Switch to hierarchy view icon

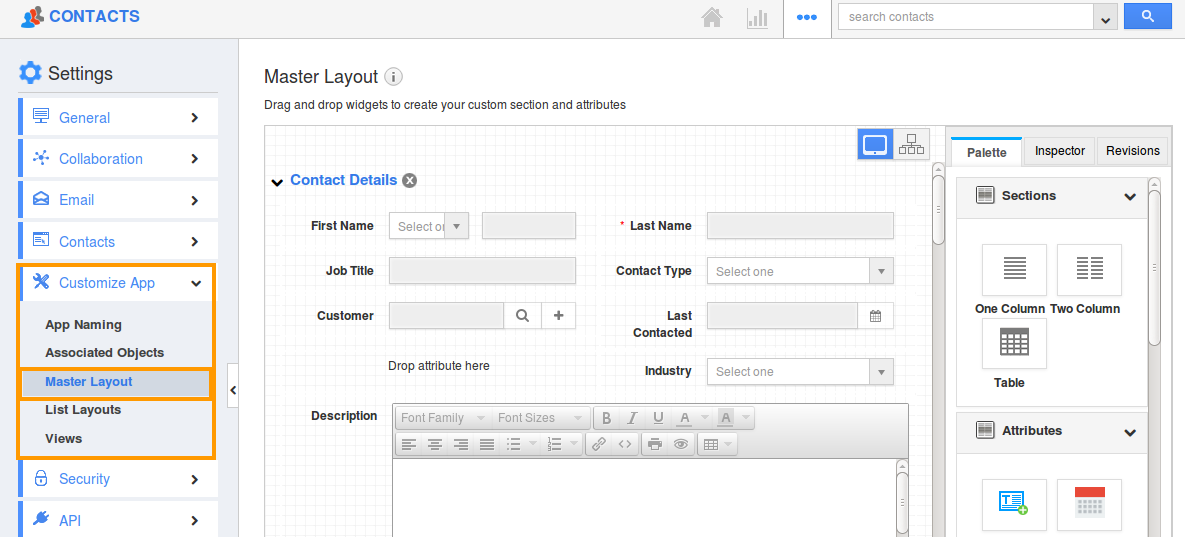[911, 144]
